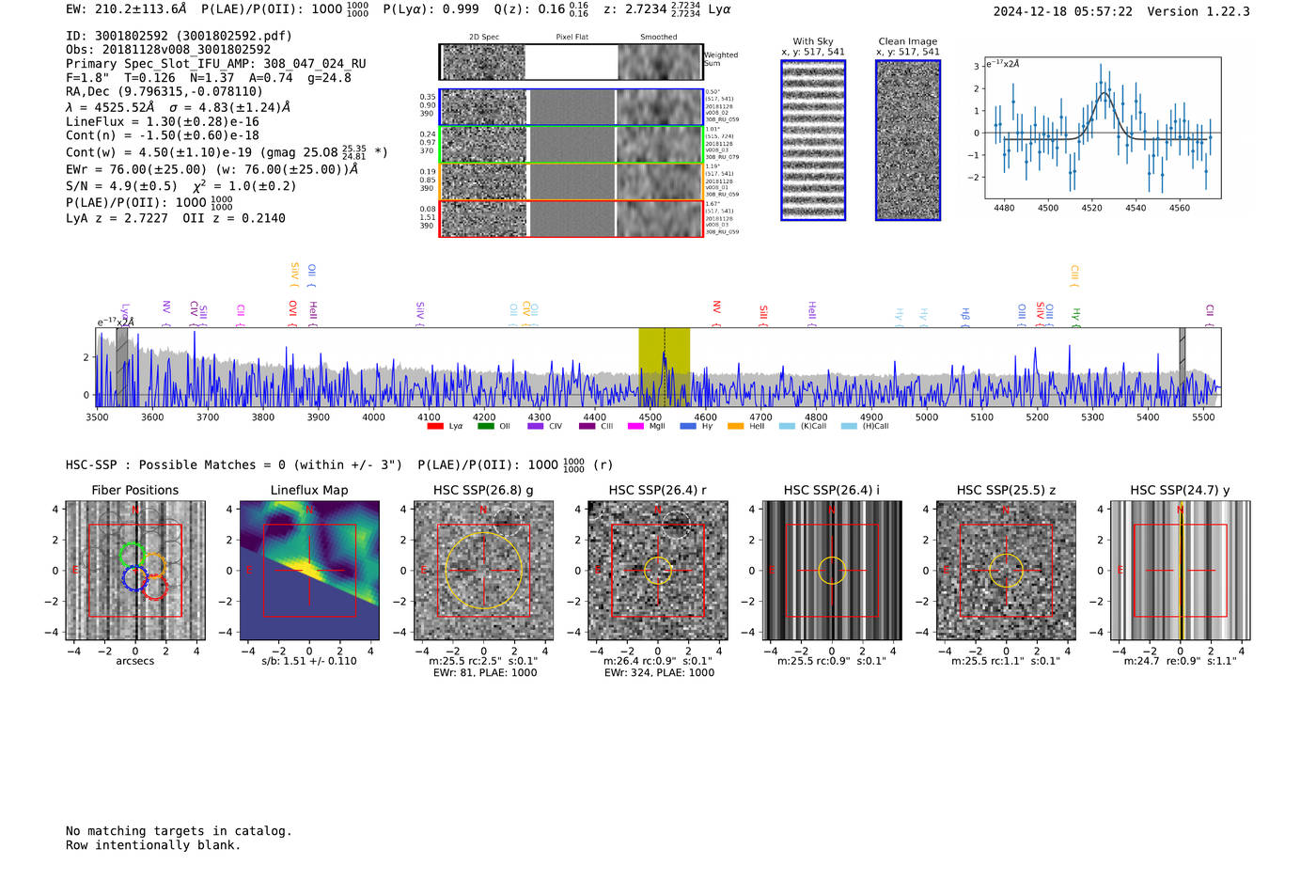This screenshot has height=896, width=1316.
Task: Click the 4500 tick label on full spectrum axis
Action: pyautogui.click(x=650, y=417)
